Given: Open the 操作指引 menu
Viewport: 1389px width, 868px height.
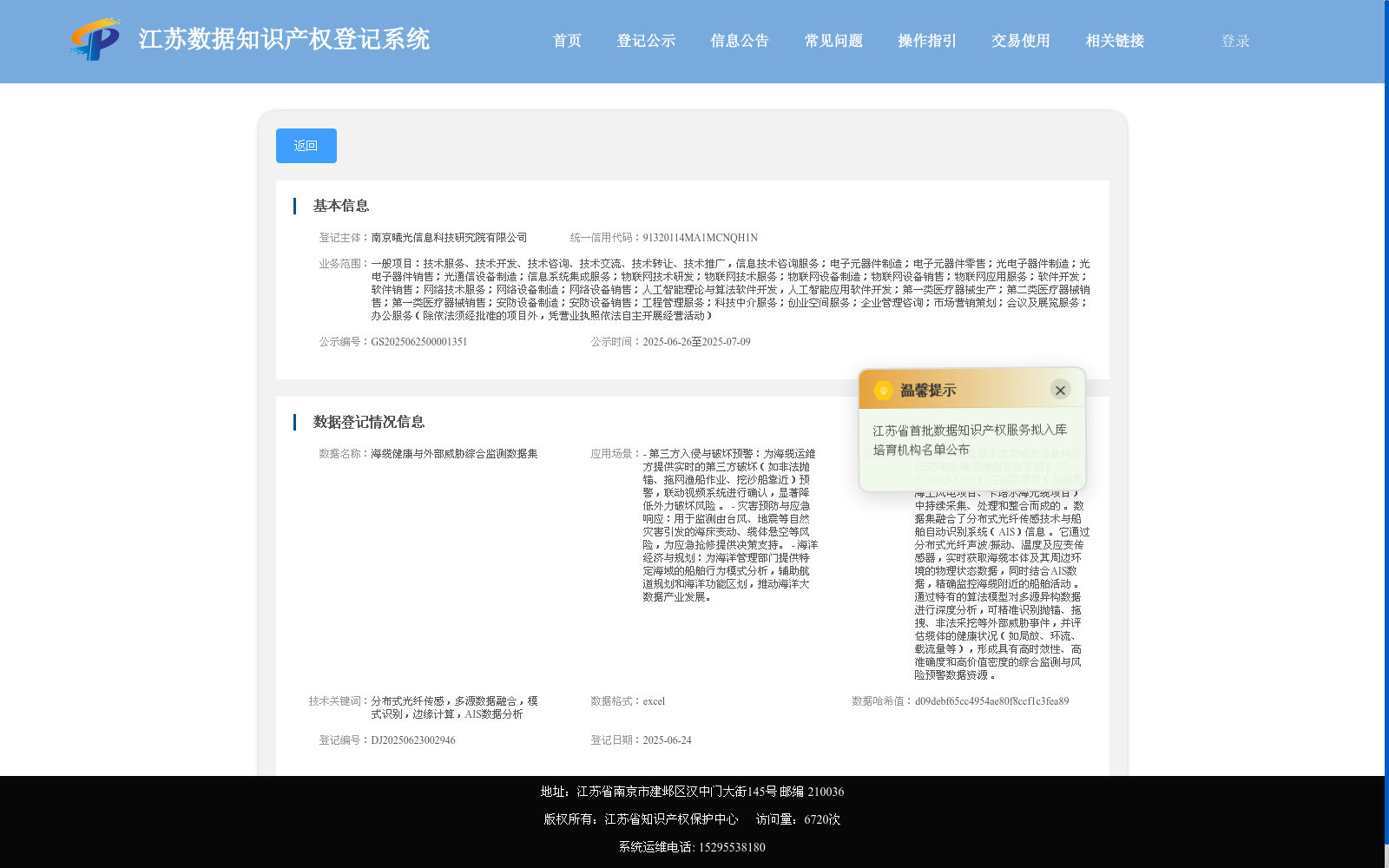Looking at the screenshot, I should click(x=927, y=41).
